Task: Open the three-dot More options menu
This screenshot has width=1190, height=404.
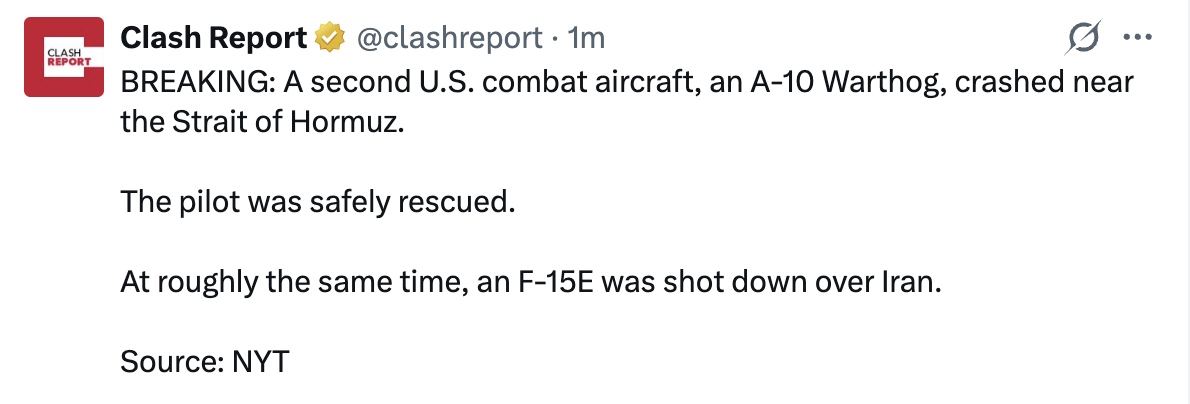Action: pos(1137,38)
